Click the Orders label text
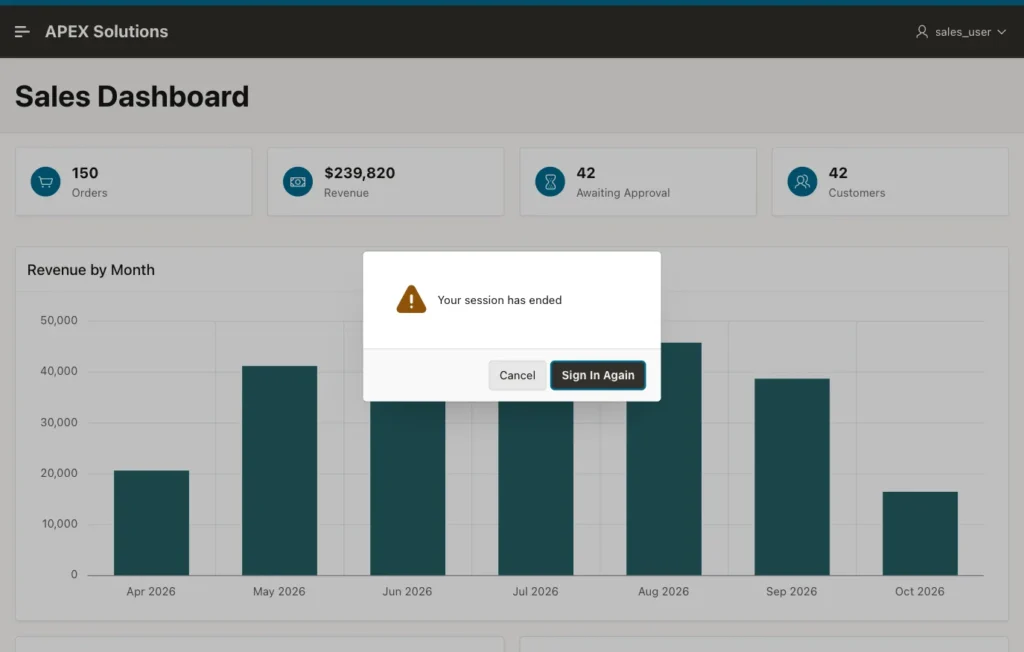 point(89,193)
